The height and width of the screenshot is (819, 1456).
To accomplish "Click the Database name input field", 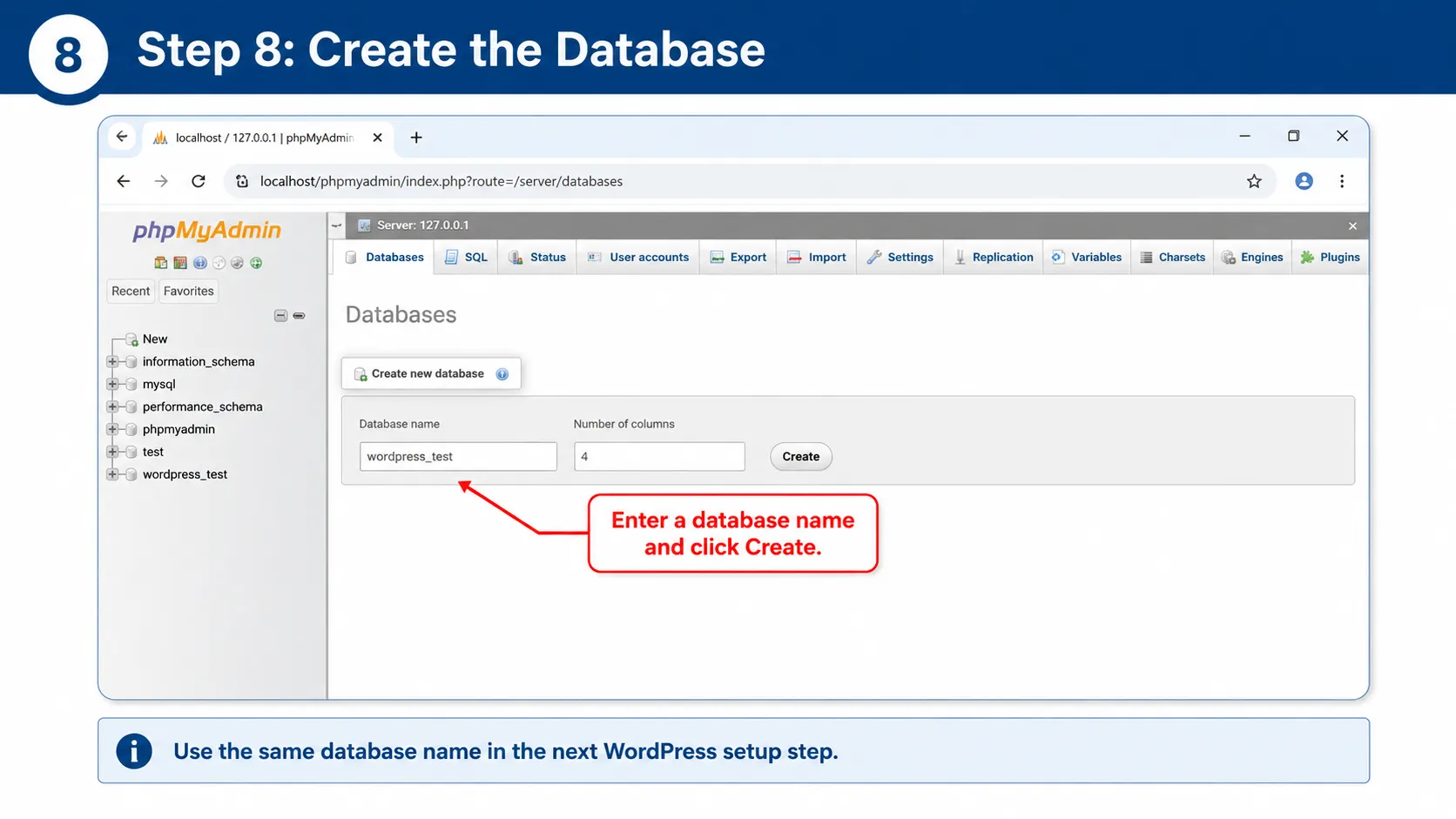I will tap(458, 457).
